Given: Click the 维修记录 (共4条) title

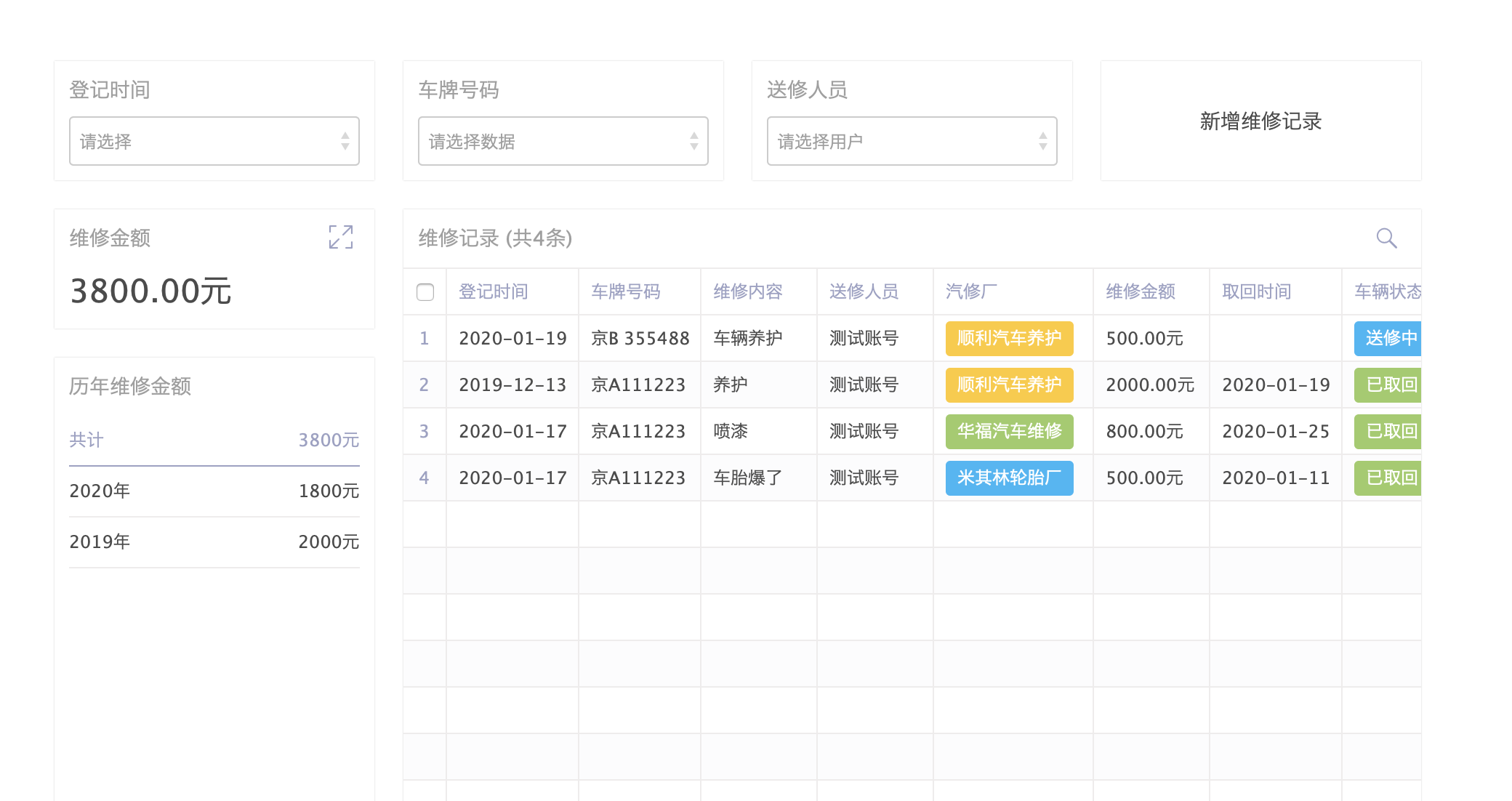Looking at the screenshot, I should point(495,238).
